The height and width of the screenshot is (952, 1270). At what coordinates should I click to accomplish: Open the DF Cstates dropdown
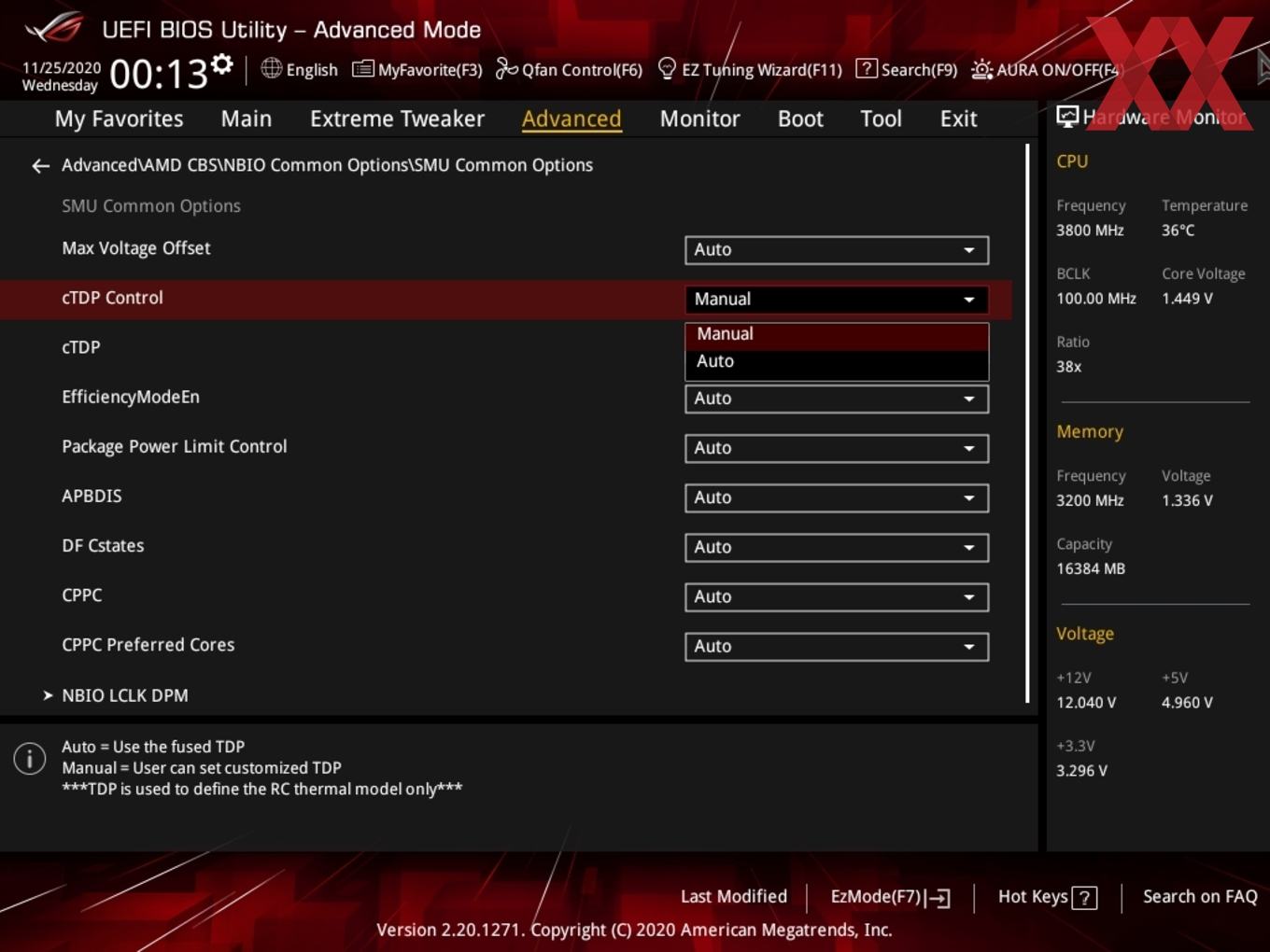(x=837, y=547)
